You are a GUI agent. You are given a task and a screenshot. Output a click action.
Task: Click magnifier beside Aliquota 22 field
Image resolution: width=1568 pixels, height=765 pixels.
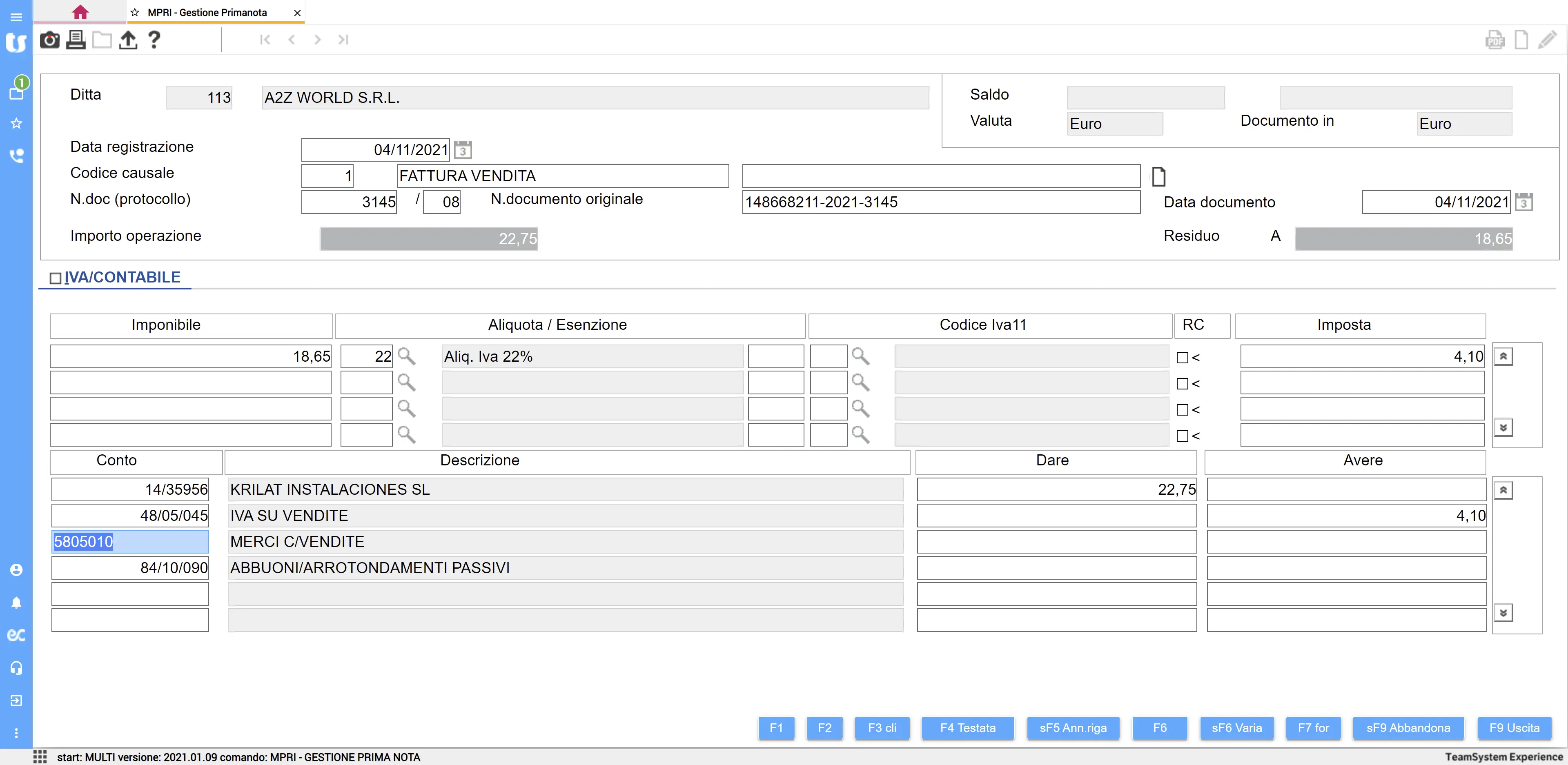coord(406,357)
